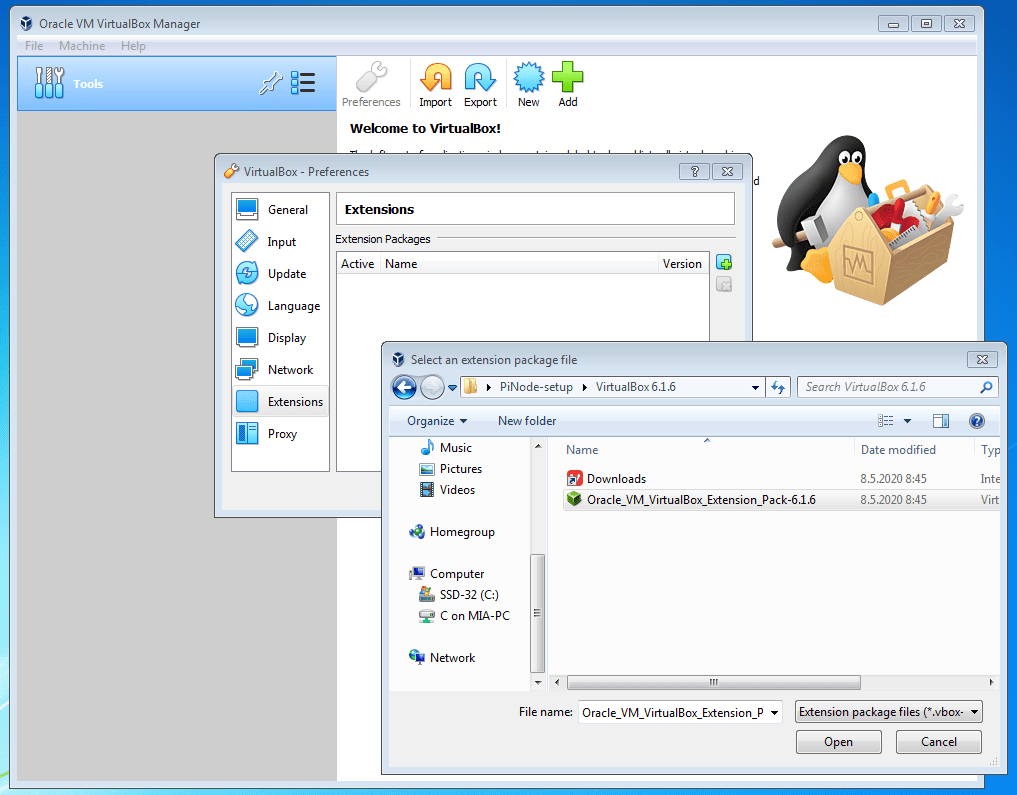This screenshot has width=1017, height=795.
Task: Open the recent locations dropdown arrow
Action: [x=452, y=388]
